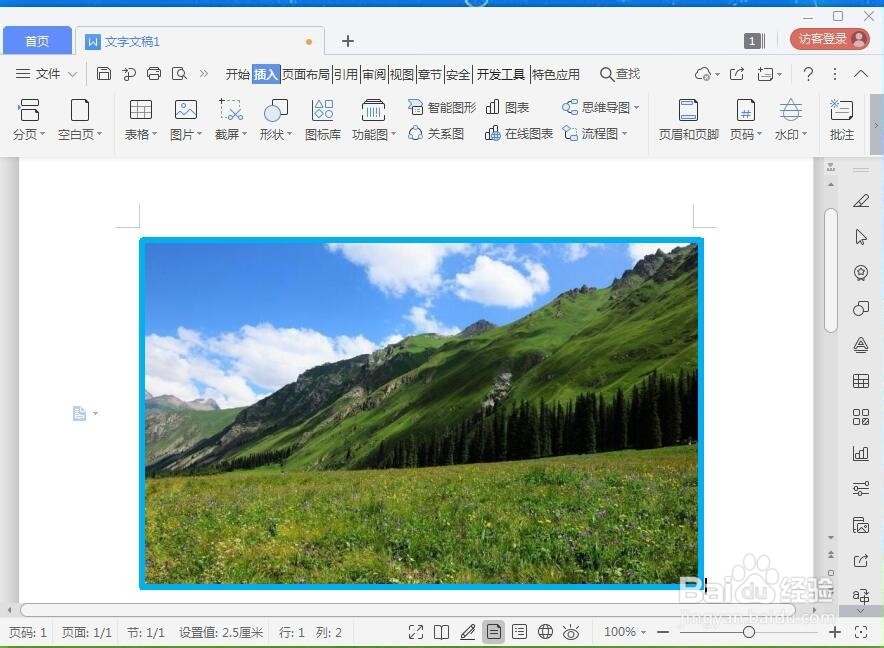884x648 pixels.
Task: Collapse the ribbon with up chevron
Action: click(x=861, y=74)
